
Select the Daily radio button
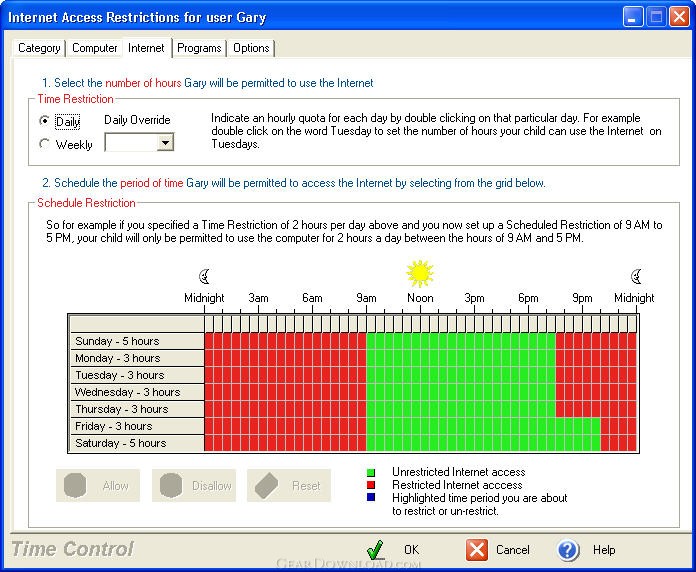tap(44, 120)
